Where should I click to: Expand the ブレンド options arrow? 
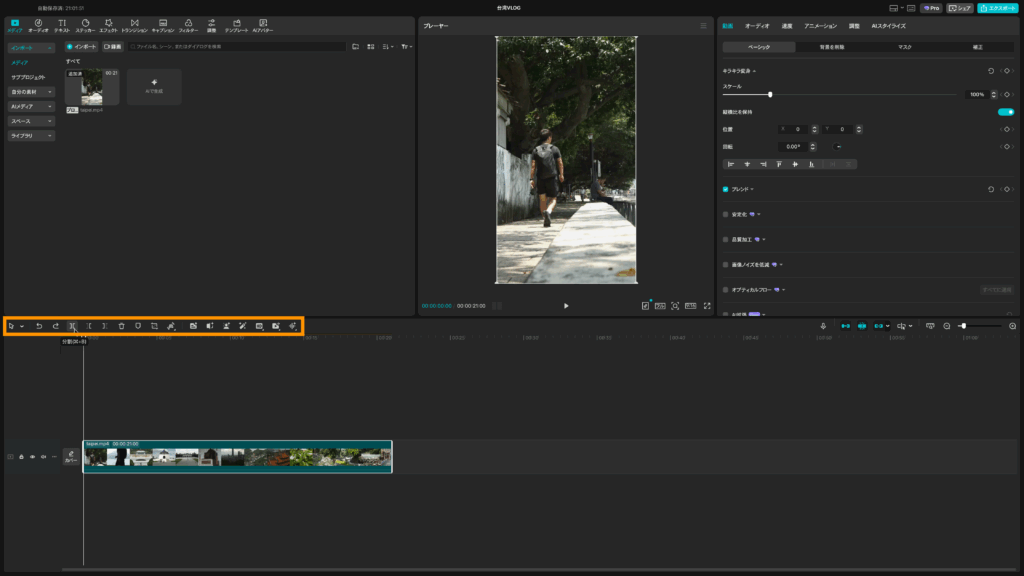(752, 189)
